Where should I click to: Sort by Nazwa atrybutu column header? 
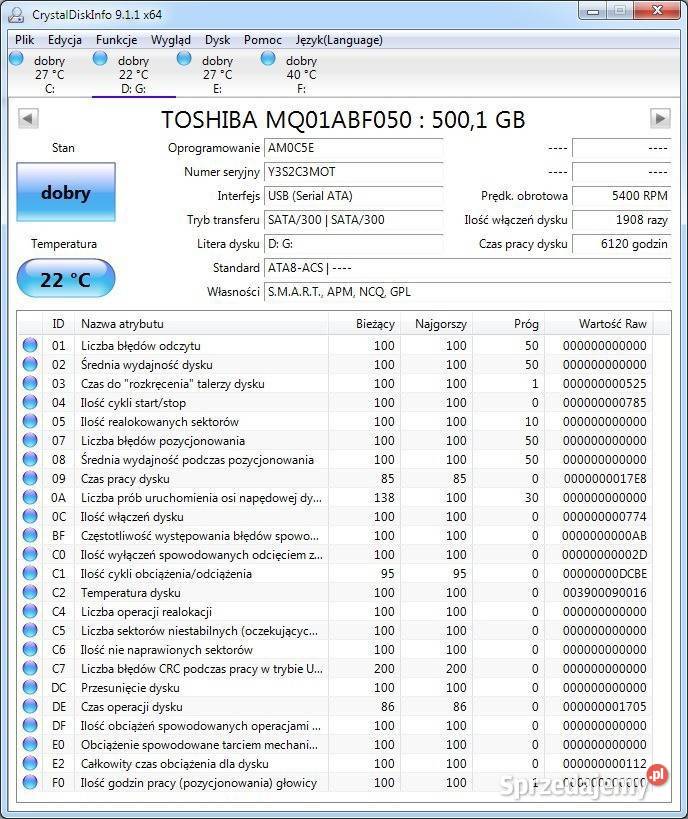202,324
